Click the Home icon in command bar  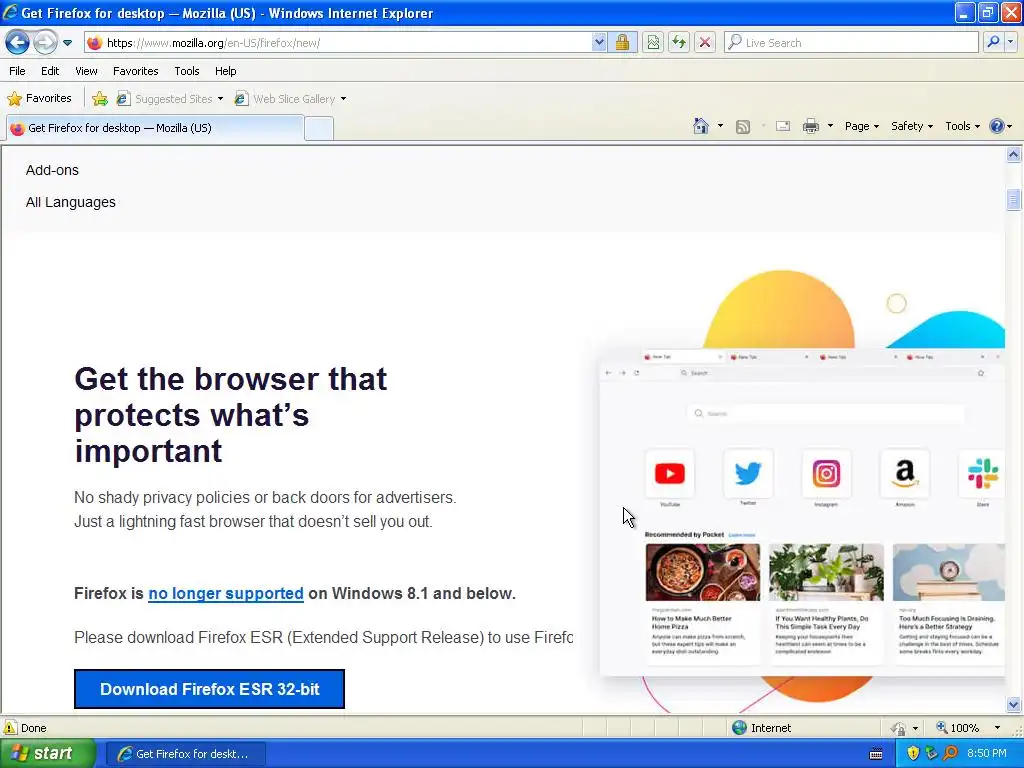pos(701,126)
